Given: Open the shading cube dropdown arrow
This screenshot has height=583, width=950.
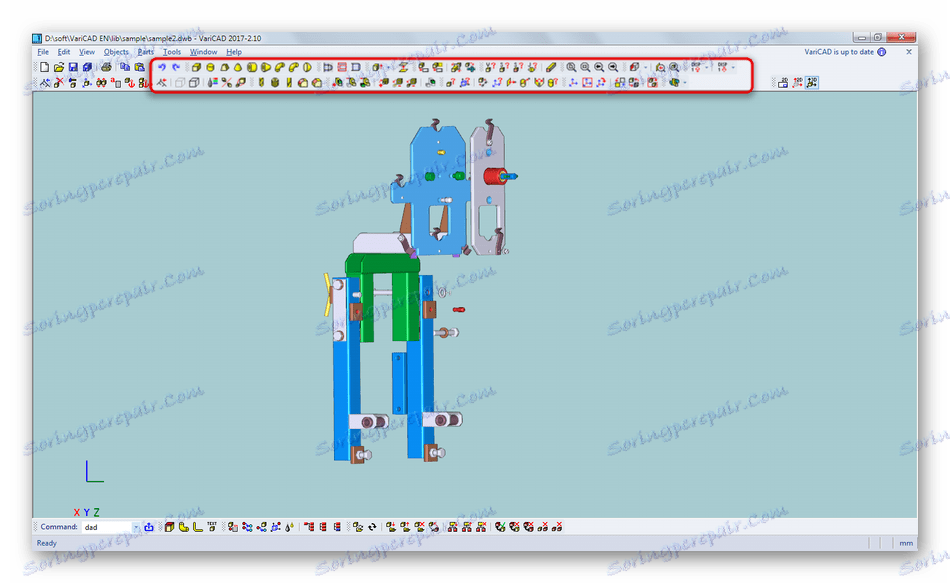Looking at the screenshot, I should pyautogui.click(x=645, y=67).
